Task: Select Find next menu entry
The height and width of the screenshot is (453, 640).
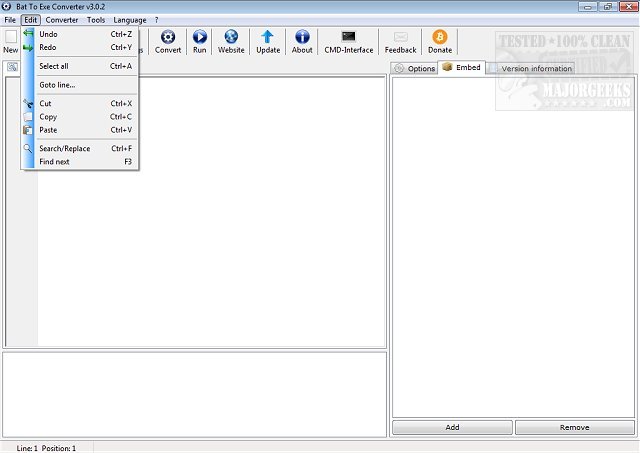Action: click(80, 162)
